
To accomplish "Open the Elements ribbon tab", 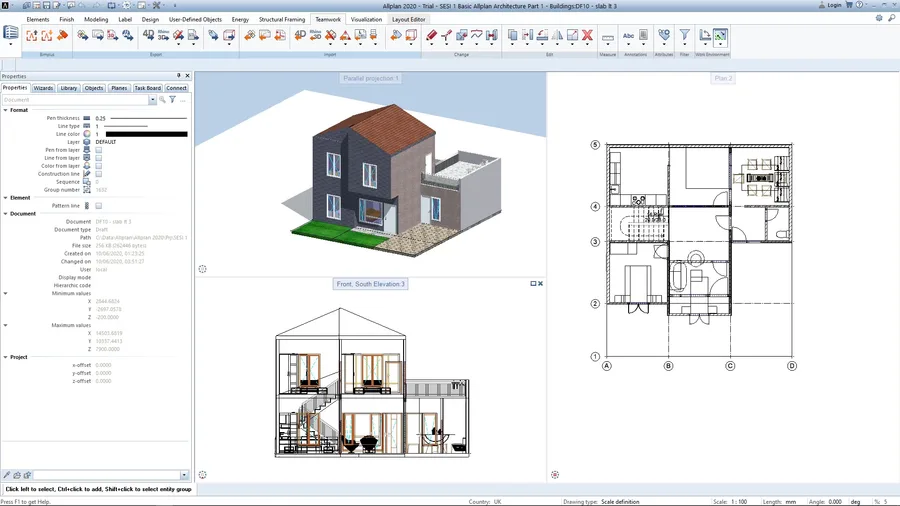I will [x=38, y=20].
